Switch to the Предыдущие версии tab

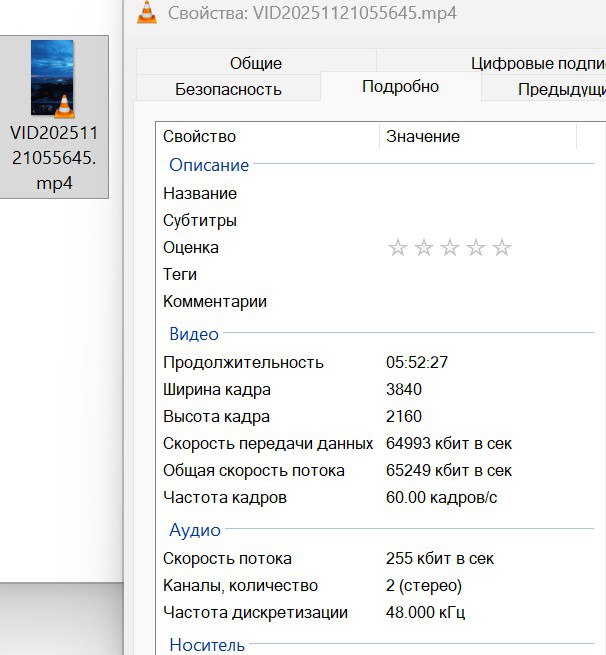pyautogui.click(x=560, y=89)
